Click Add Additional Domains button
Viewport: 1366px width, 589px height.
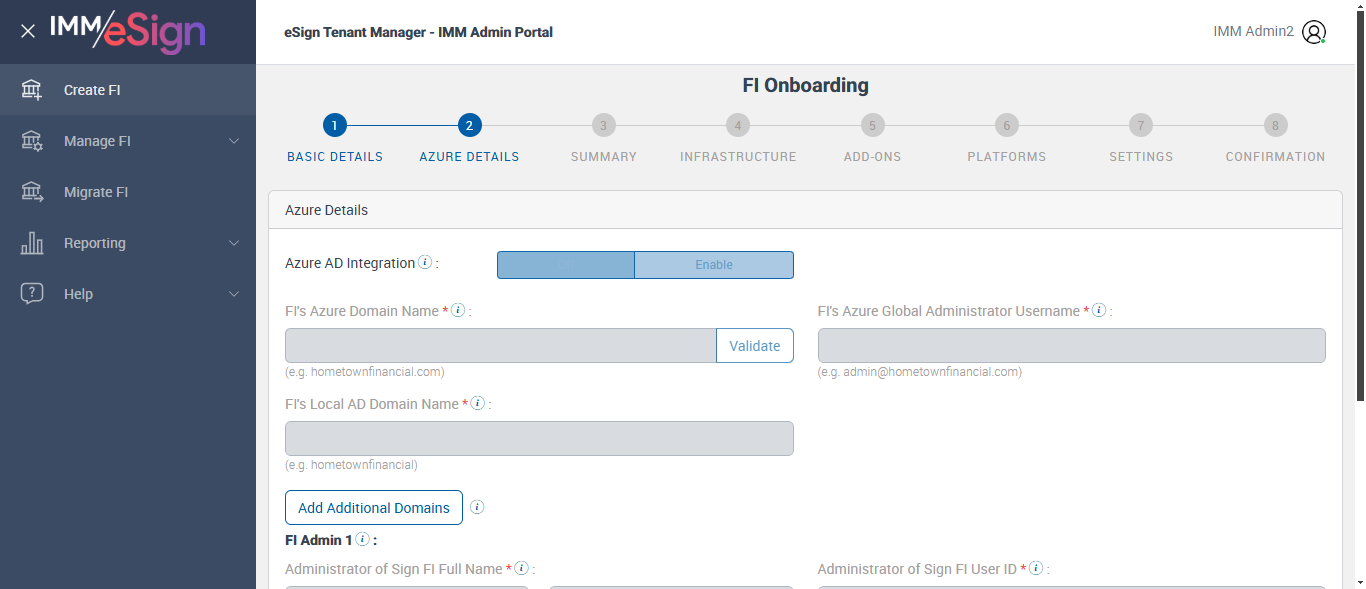coord(374,508)
